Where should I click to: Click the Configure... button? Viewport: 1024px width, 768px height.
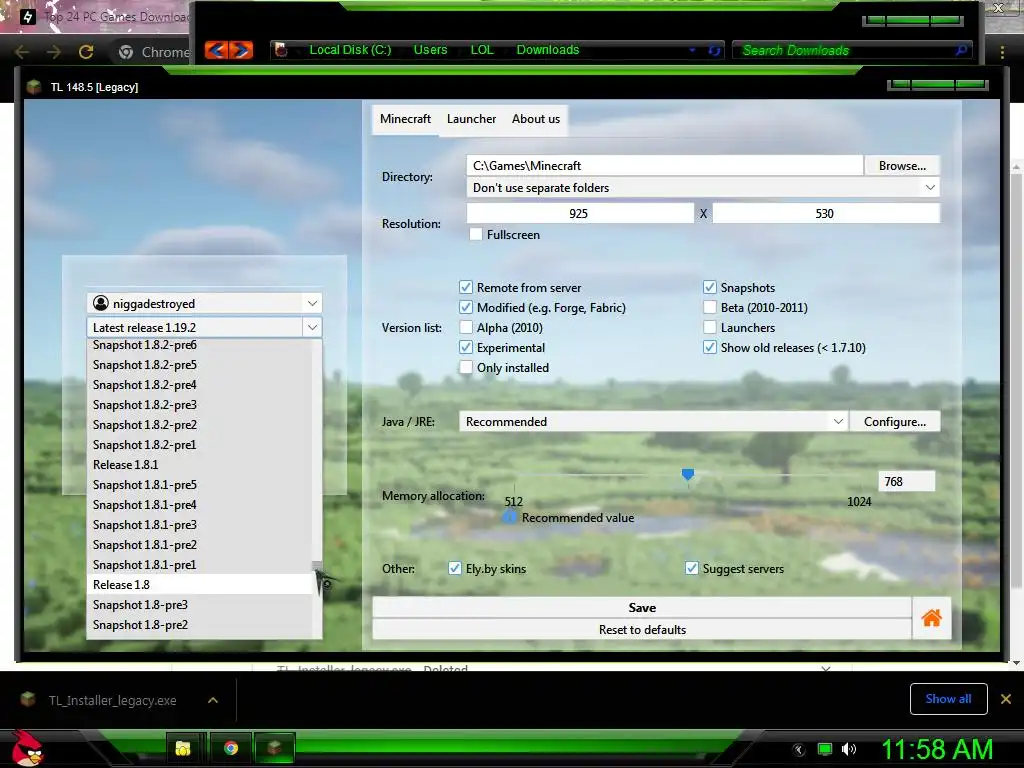pos(895,421)
